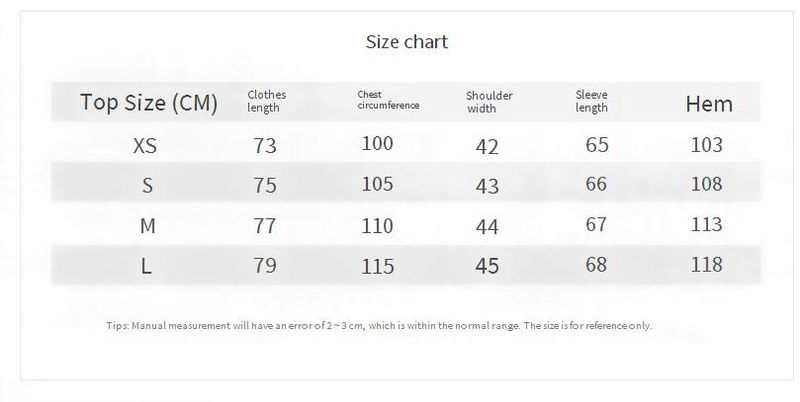
Task: Click the L size row label
Action: [147, 266]
